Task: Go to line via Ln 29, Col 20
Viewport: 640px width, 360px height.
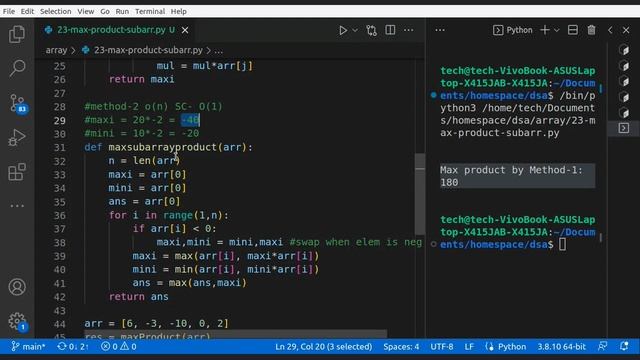Action: [324, 347]
